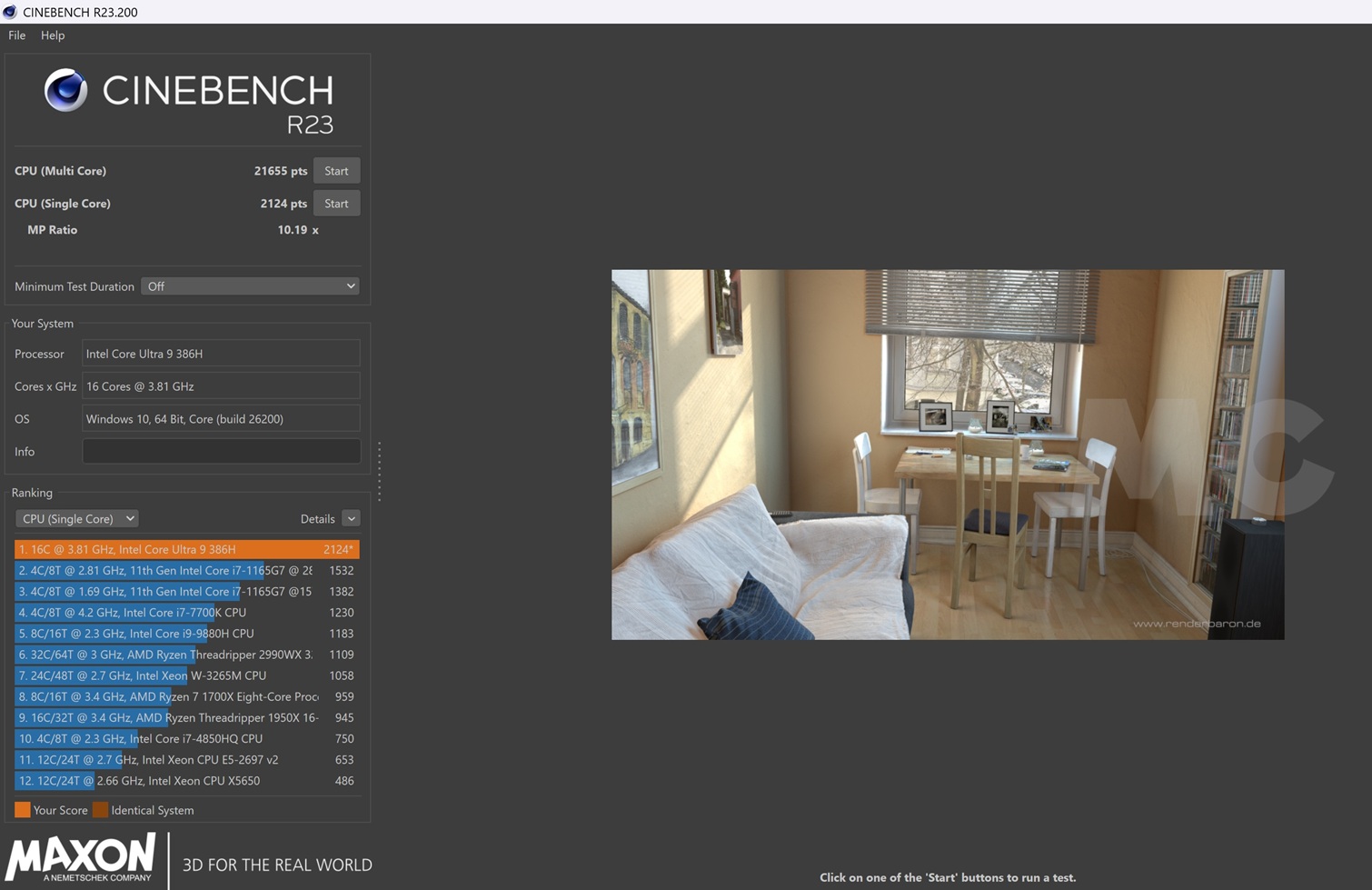This screenshot has width=1372, height=890.
Task: Start the CPU Multi Core test
Action: click(336, 171)
